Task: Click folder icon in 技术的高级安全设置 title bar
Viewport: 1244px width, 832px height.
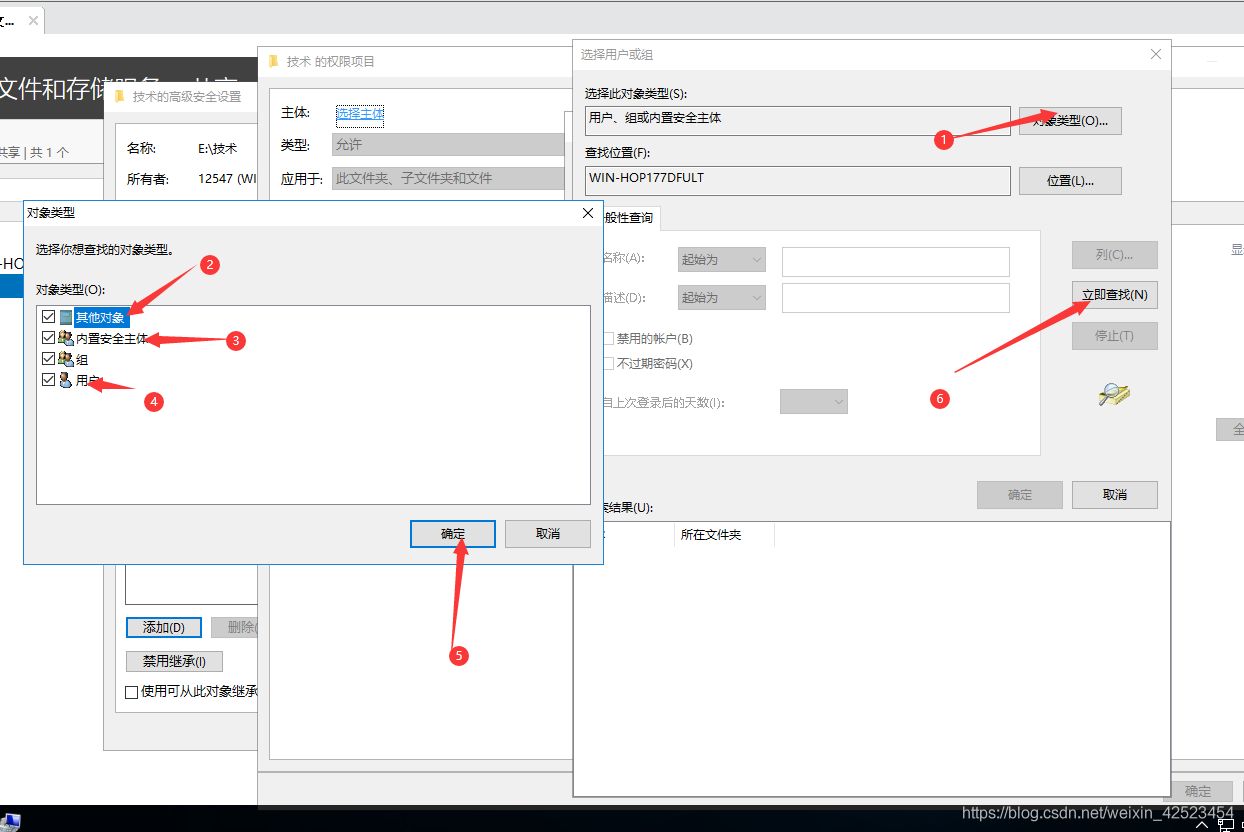Action: click(x=120, y=97)
